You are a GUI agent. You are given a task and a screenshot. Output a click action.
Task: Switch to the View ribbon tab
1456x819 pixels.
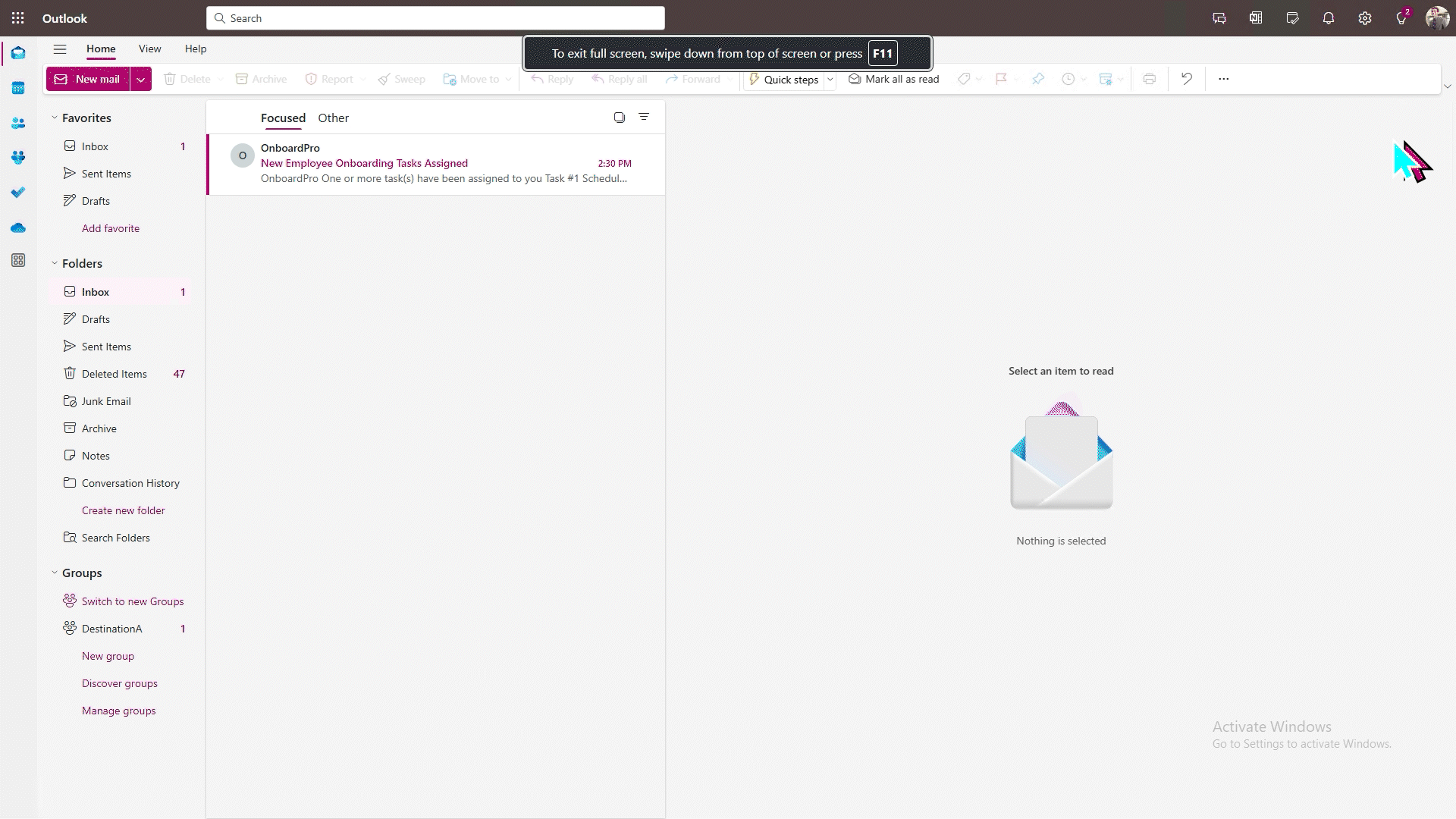[150, 49]
